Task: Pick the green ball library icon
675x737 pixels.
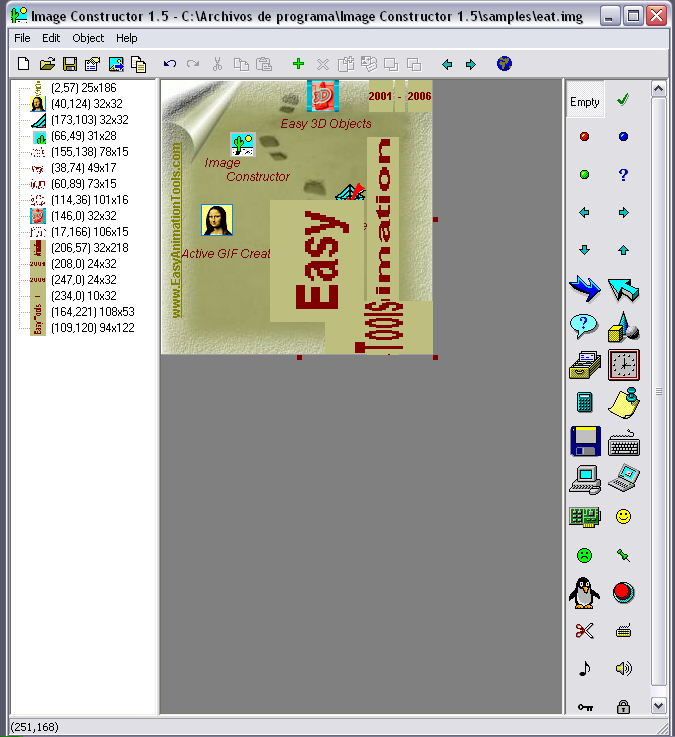Action: 584,174
